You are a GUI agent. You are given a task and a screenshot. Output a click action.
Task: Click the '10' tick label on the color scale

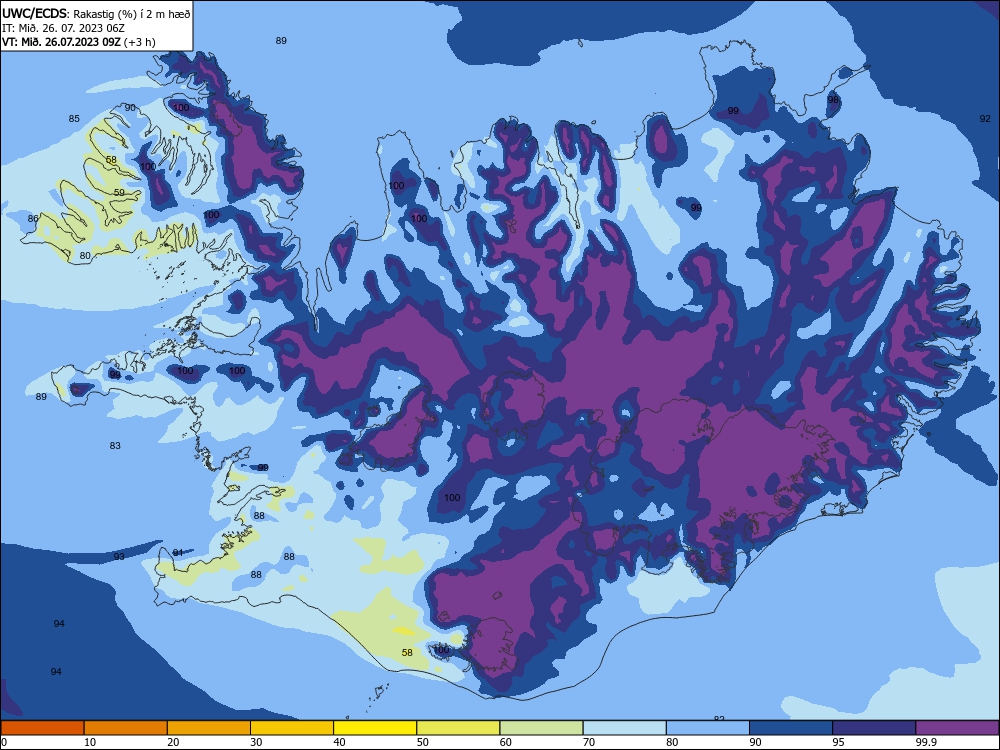point(90,742)
